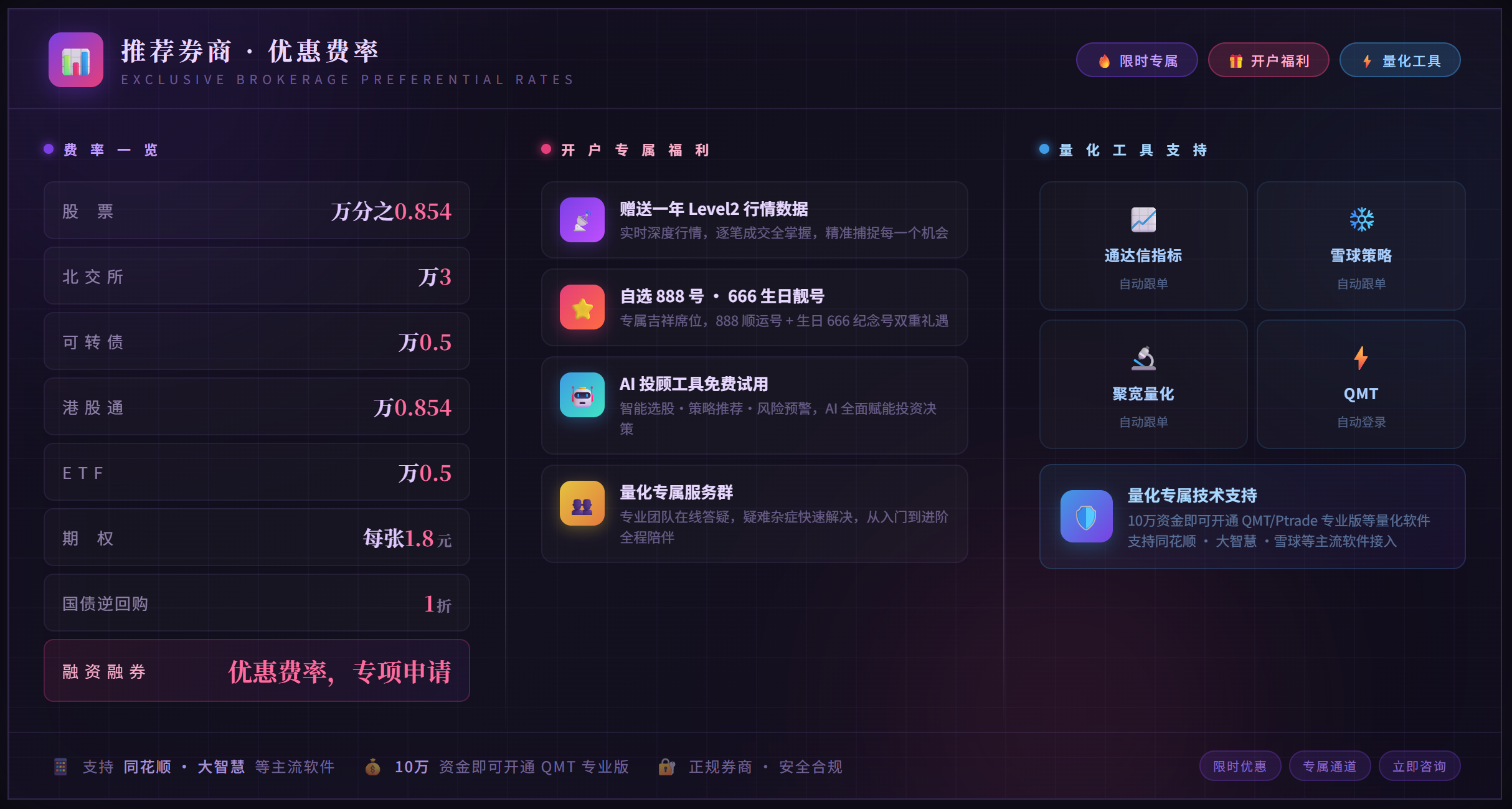Click the 融资融券 优惠费率 highlighted row
The width and height of the screenshot is (1512, 809).
click(257, 671)
